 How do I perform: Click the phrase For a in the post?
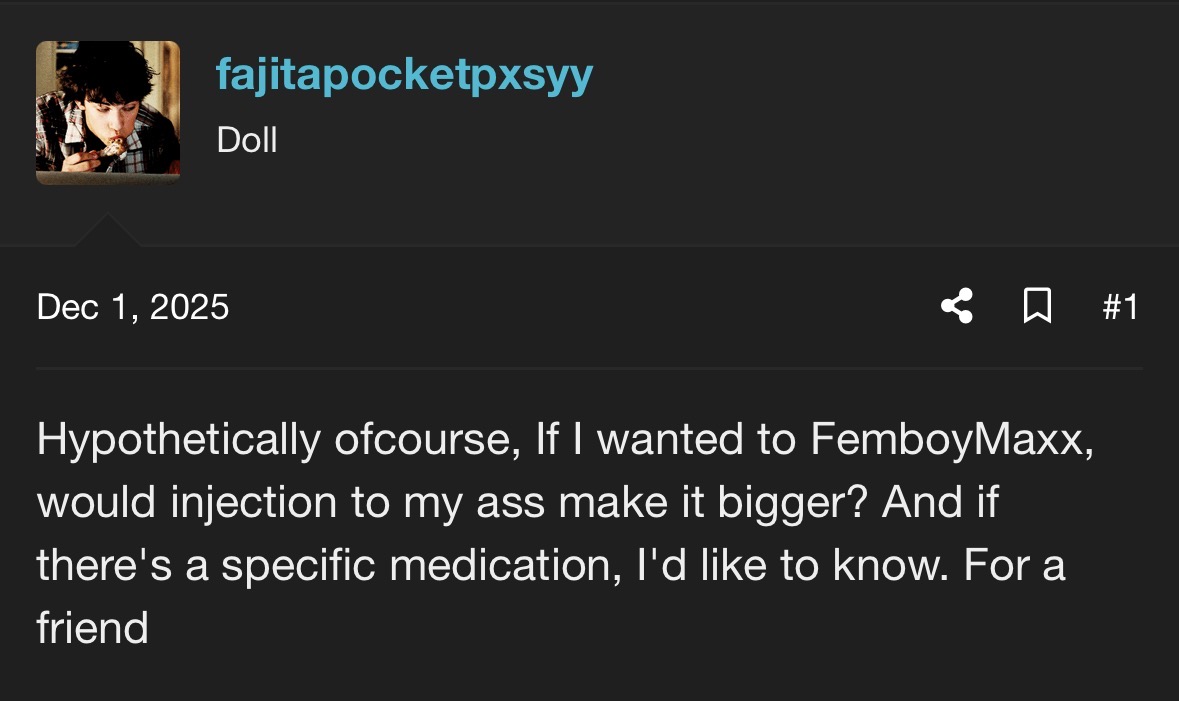coord(1014,565)
